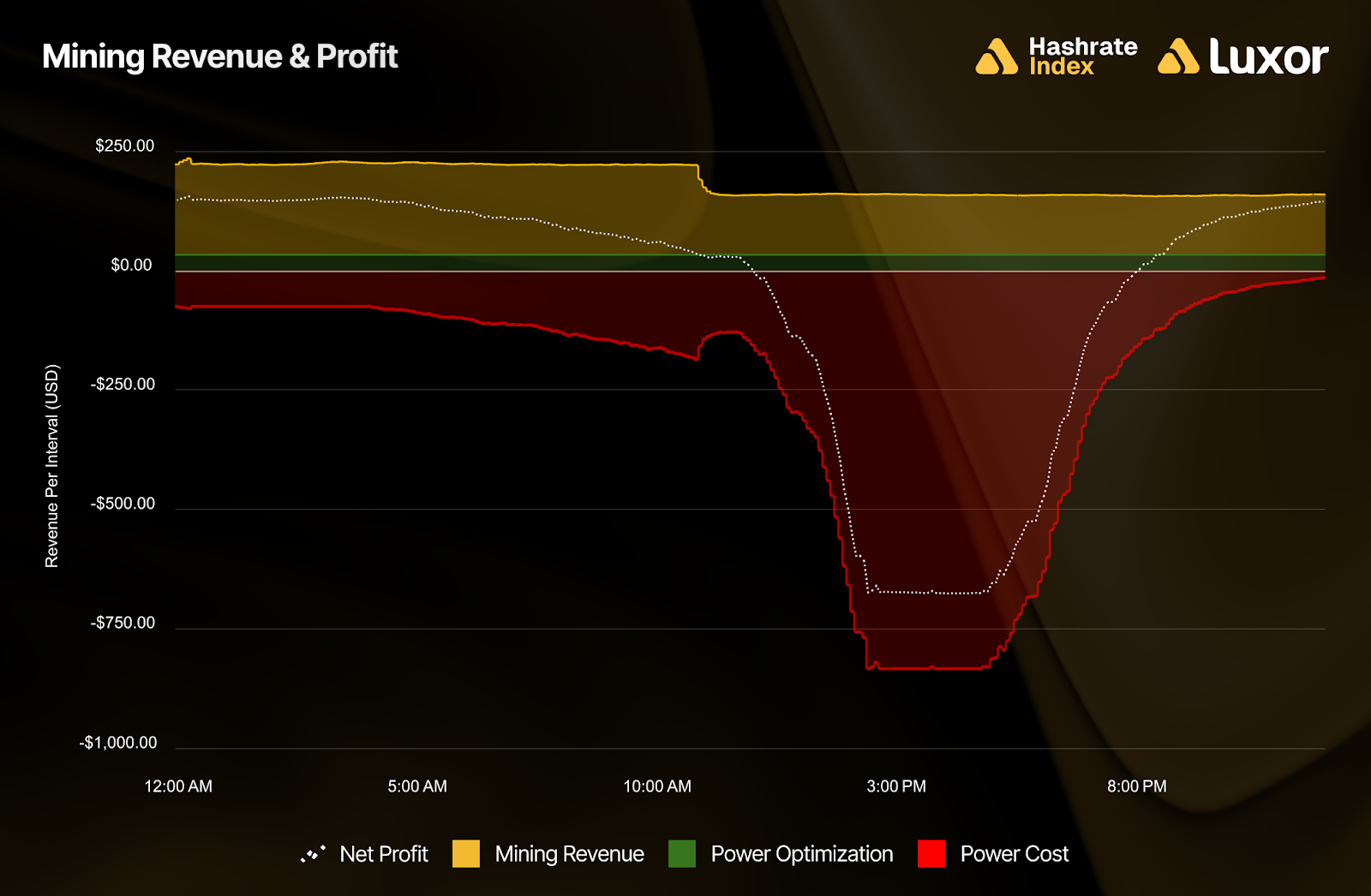Click the red Power Cost legend swatch

(931, 854)
